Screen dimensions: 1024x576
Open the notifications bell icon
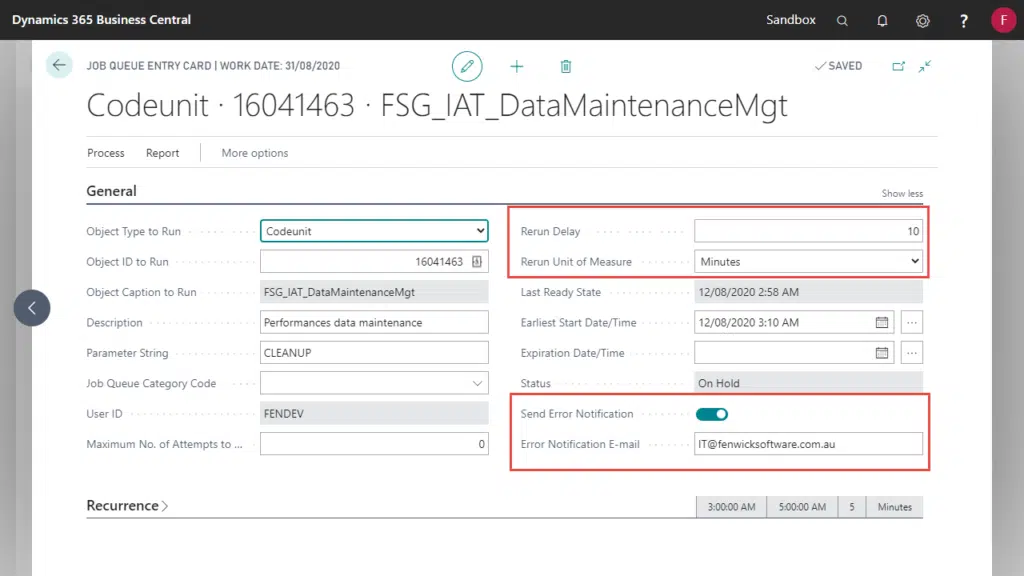(882, 20)
